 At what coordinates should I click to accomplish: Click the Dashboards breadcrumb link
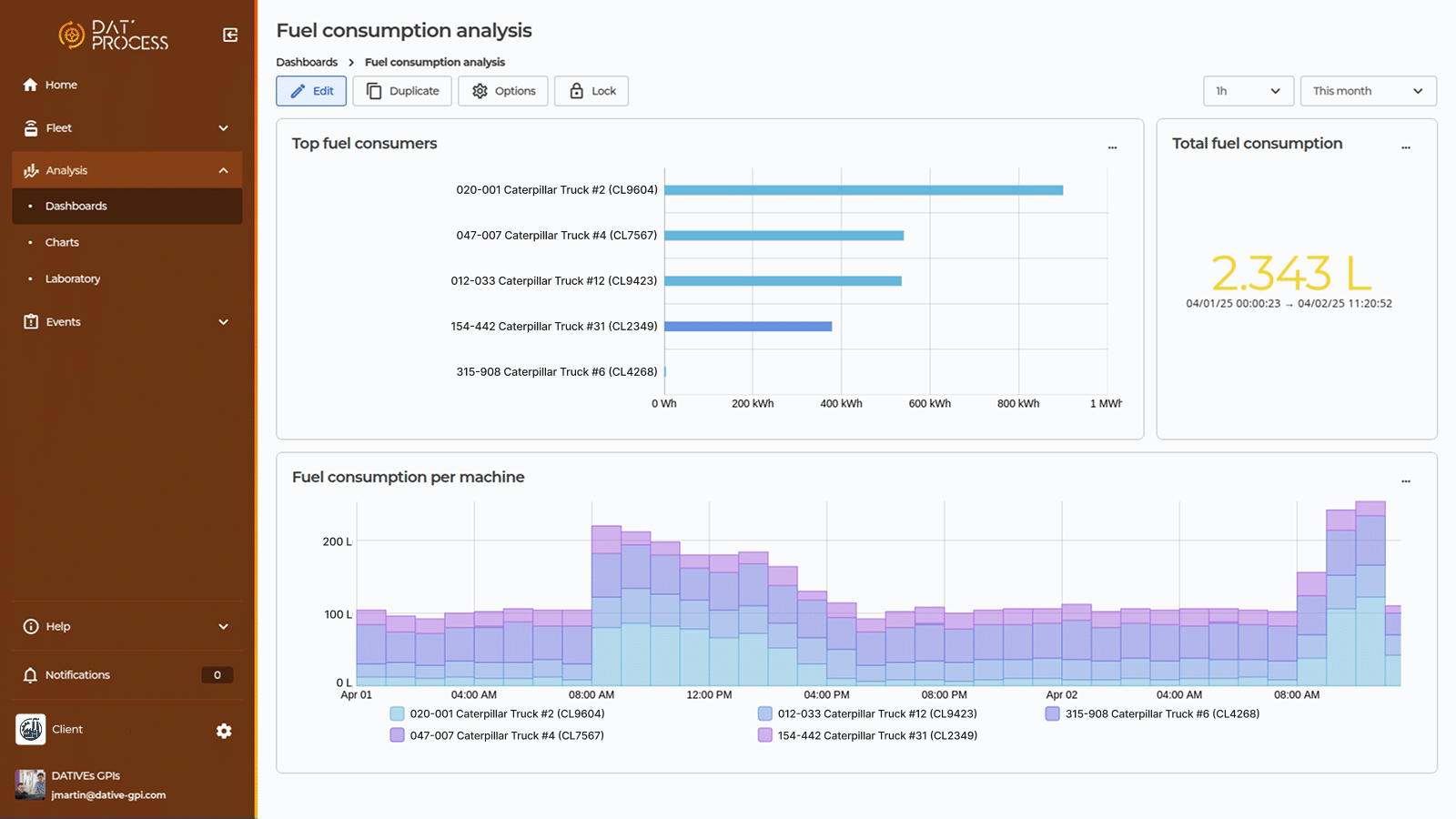point(307,63)
